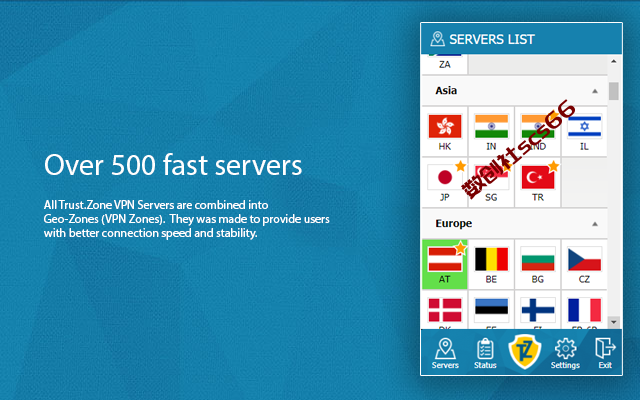Viewport: 640px width, 400px height.
Task: Choose the SG Singapore server
Action: [491, 182]
